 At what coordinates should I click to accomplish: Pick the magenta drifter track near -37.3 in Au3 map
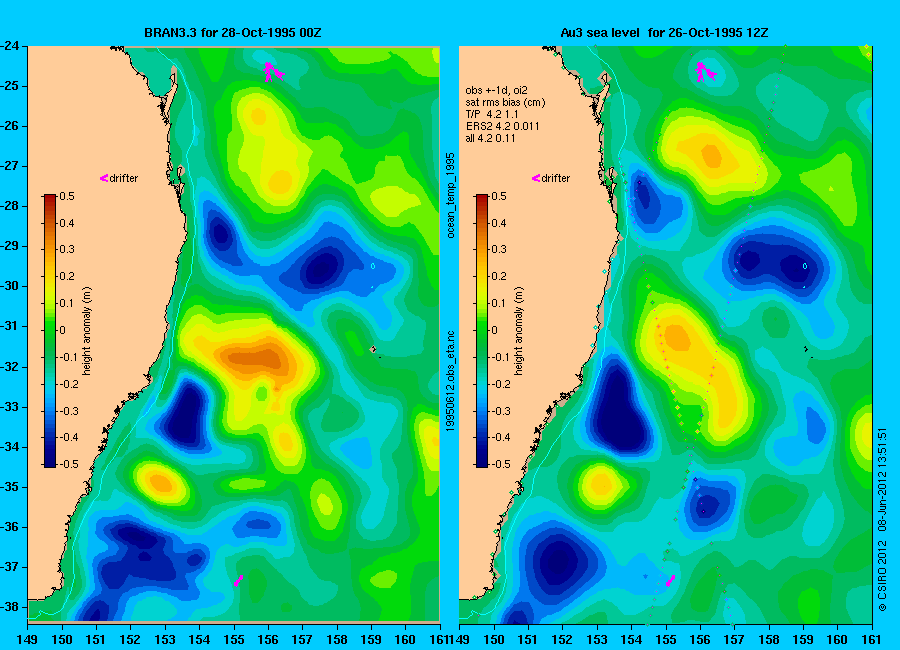point(670,581)
